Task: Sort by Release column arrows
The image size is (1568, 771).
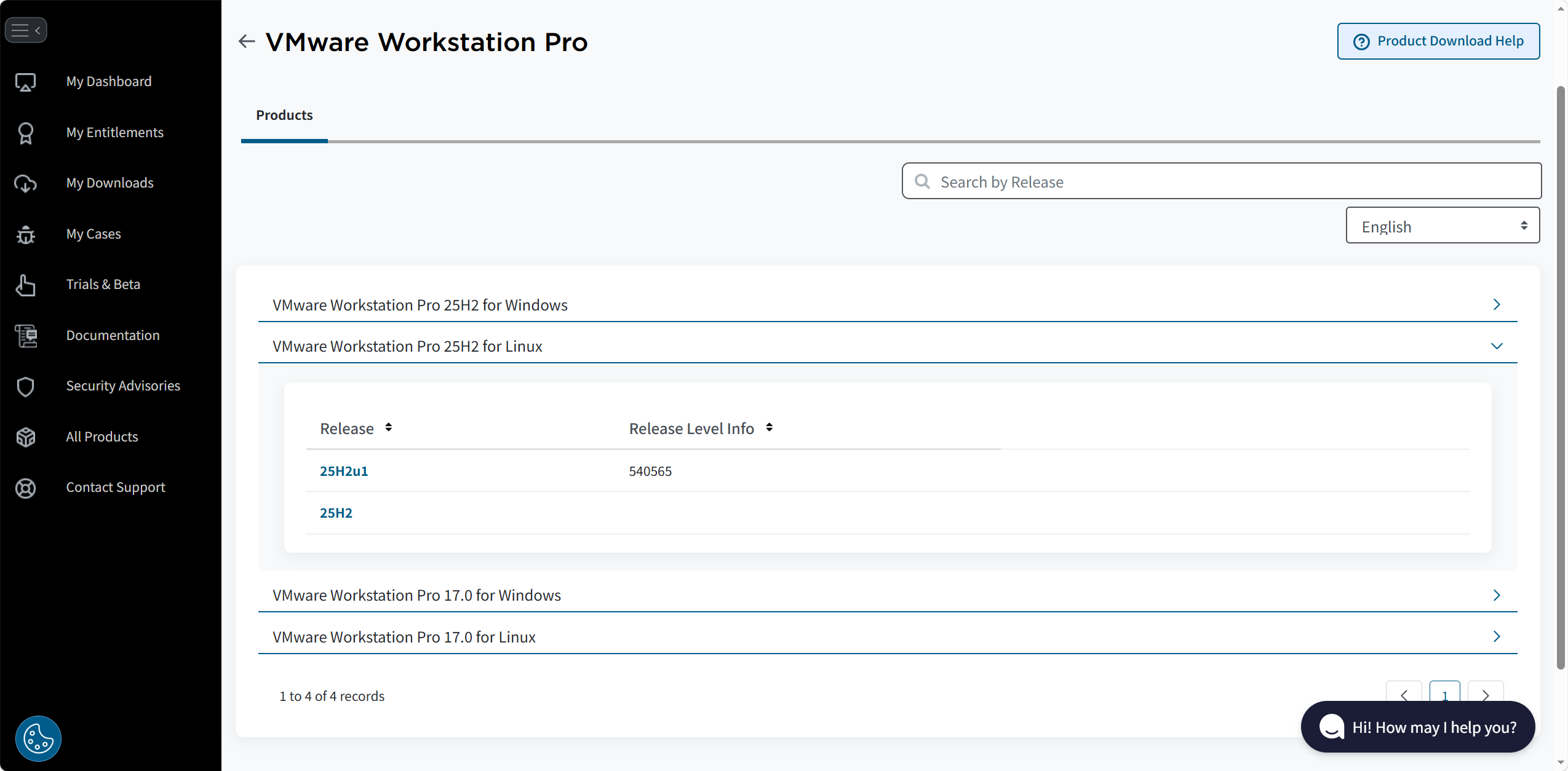Action: tap(388, 427)
